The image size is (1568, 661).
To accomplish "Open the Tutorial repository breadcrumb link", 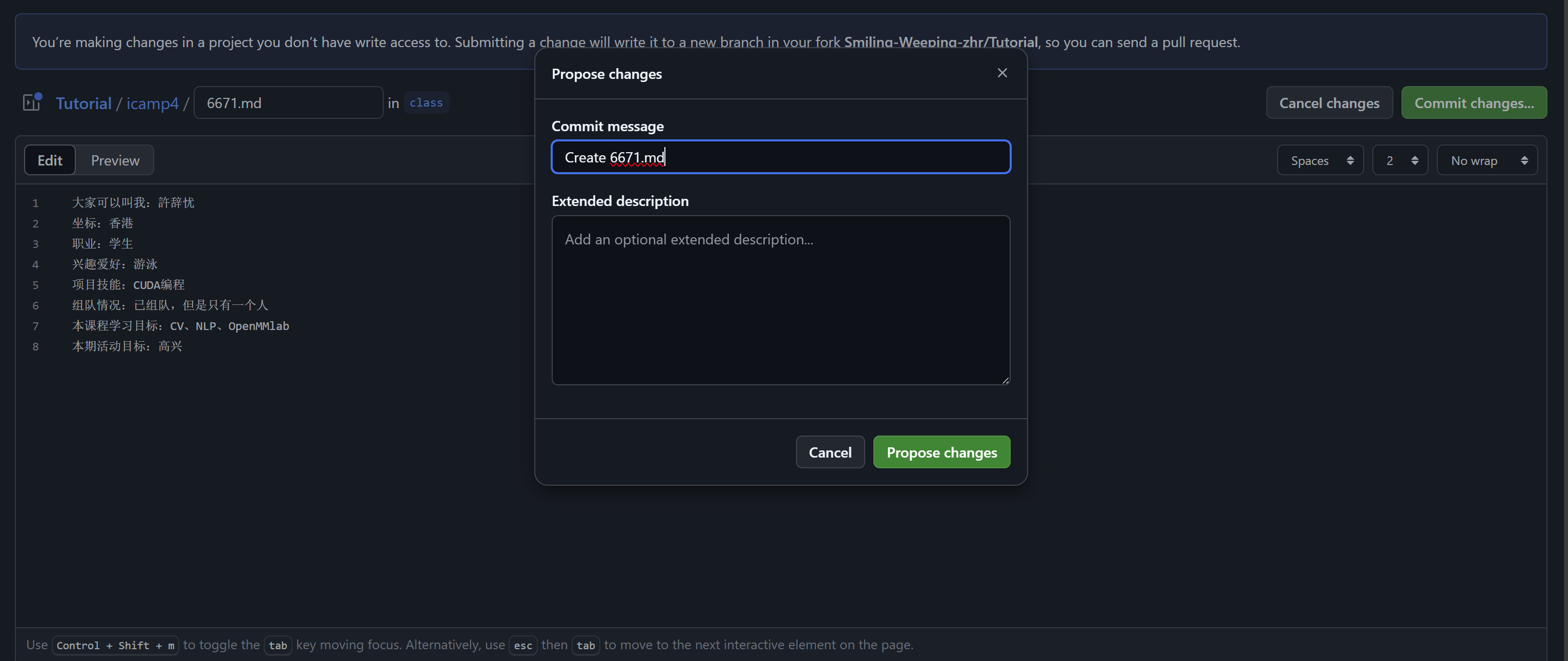I will [83, 103].
